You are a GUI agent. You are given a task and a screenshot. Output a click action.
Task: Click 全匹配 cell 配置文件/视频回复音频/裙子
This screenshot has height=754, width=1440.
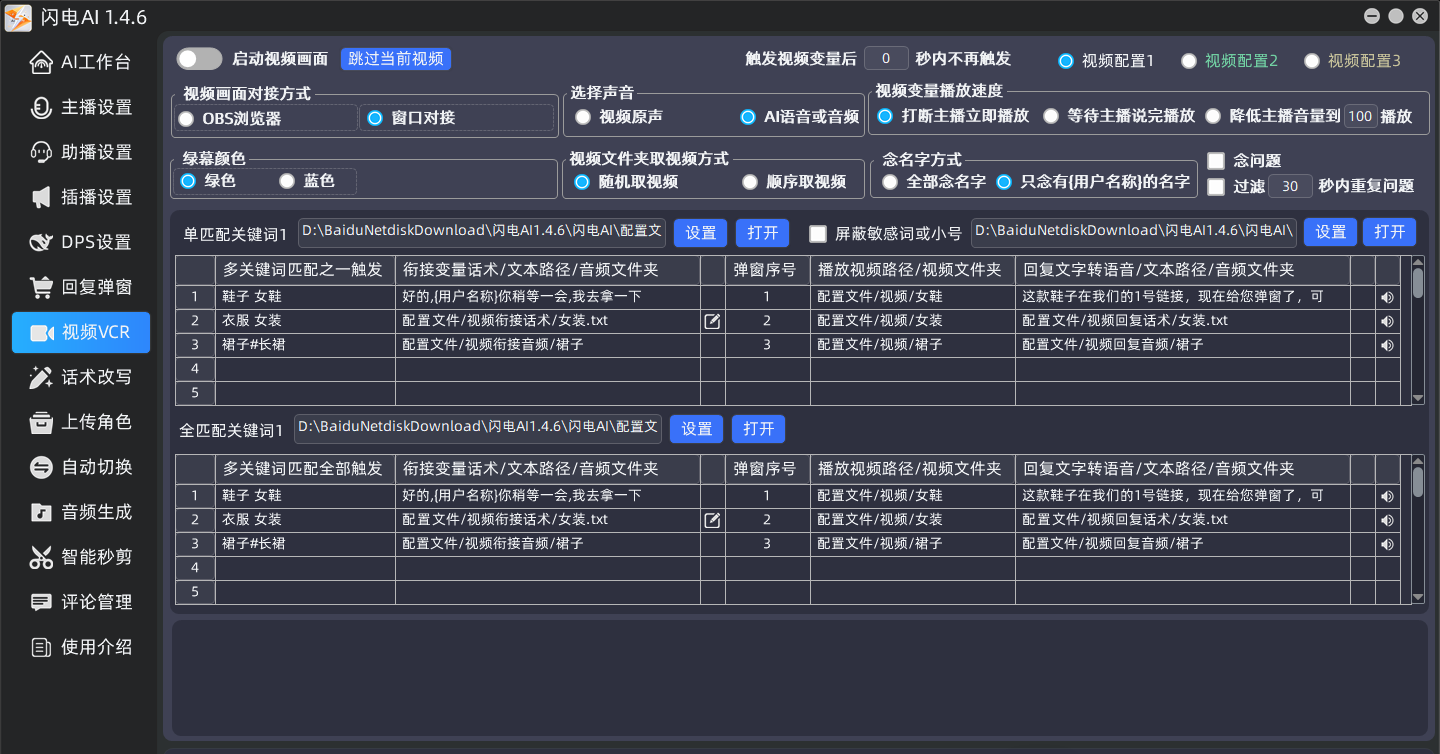point(1182,544)
